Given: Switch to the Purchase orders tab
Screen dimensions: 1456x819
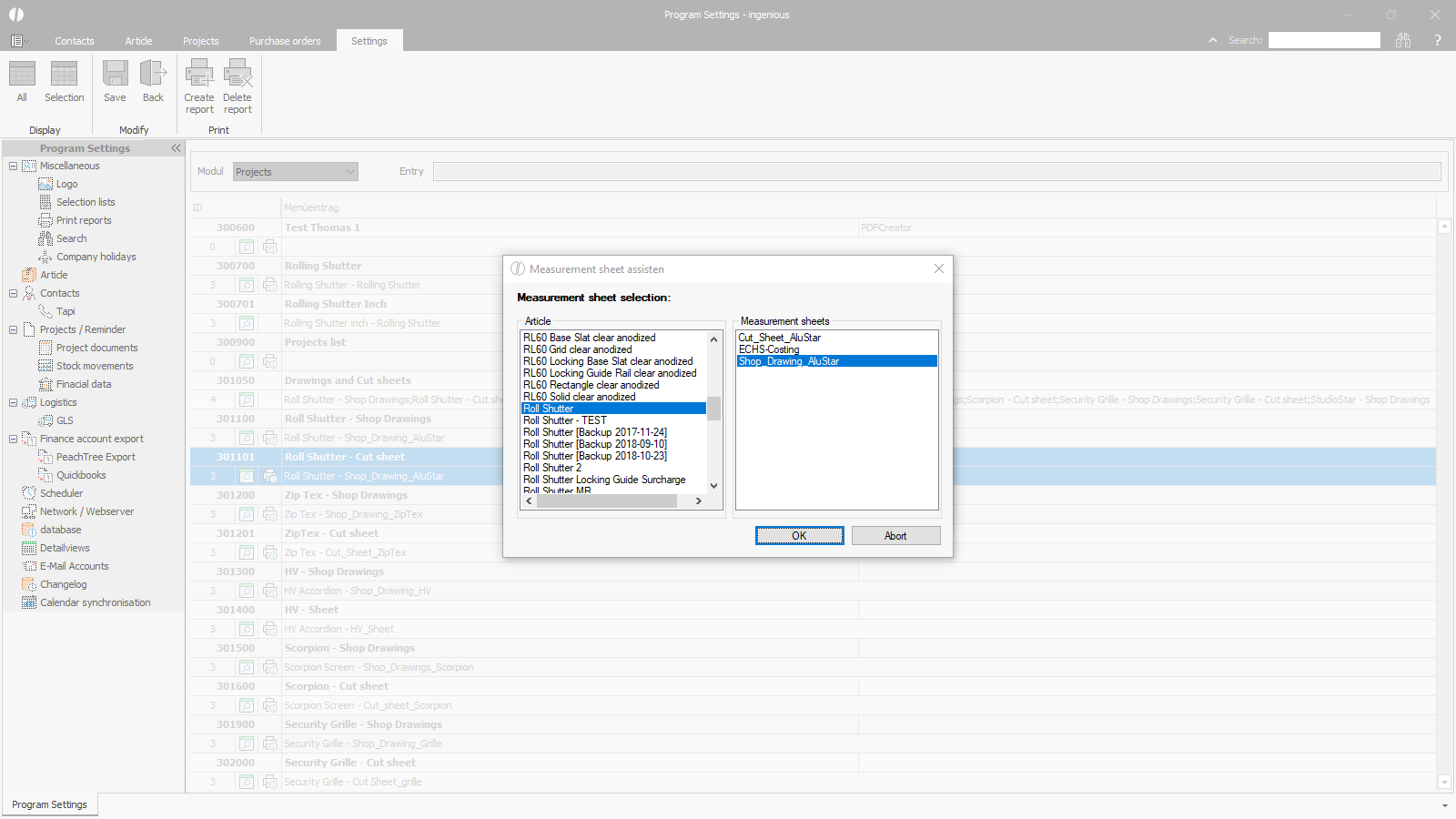Looking at the screenshot, I should pos(285,41).
